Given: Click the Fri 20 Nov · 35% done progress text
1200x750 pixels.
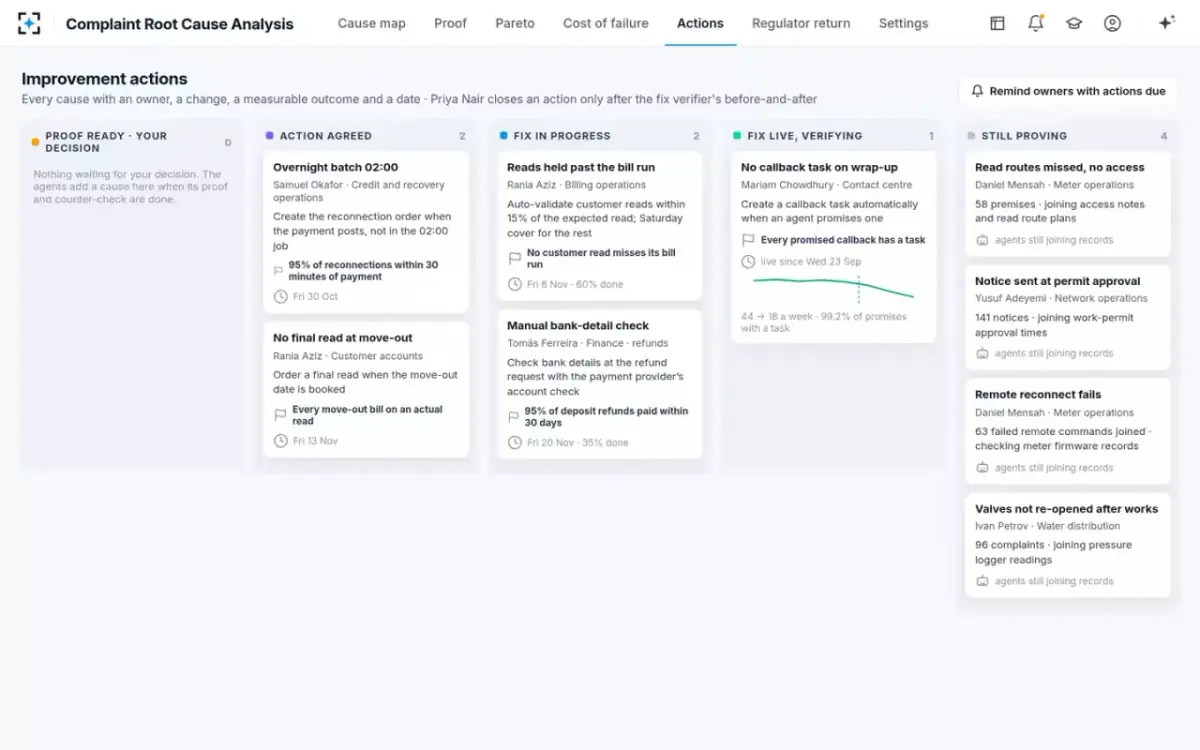Looking at the screenshot, I should point(578,442).
